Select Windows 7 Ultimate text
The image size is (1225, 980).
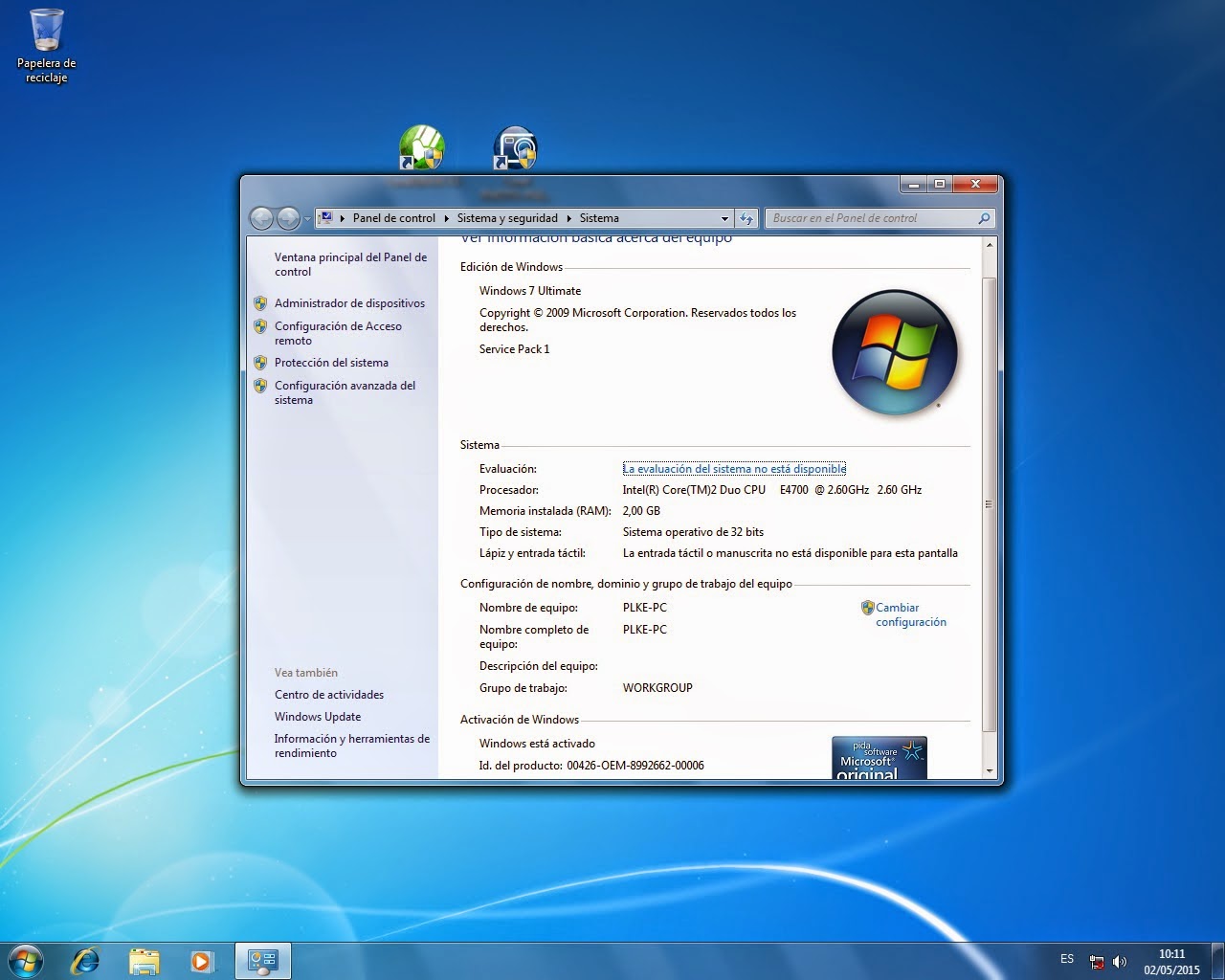[530, 291]
